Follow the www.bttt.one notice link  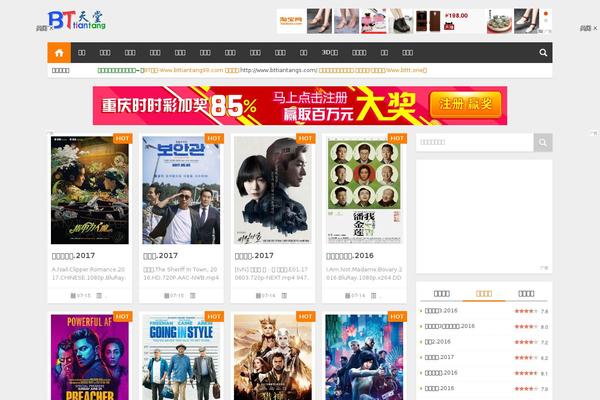pos(405,70)
